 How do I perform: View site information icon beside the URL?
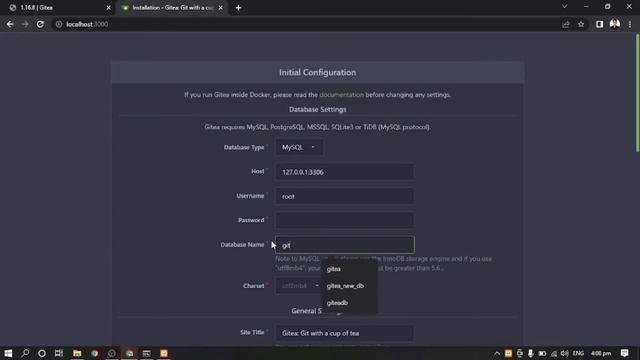coord(59,24)
